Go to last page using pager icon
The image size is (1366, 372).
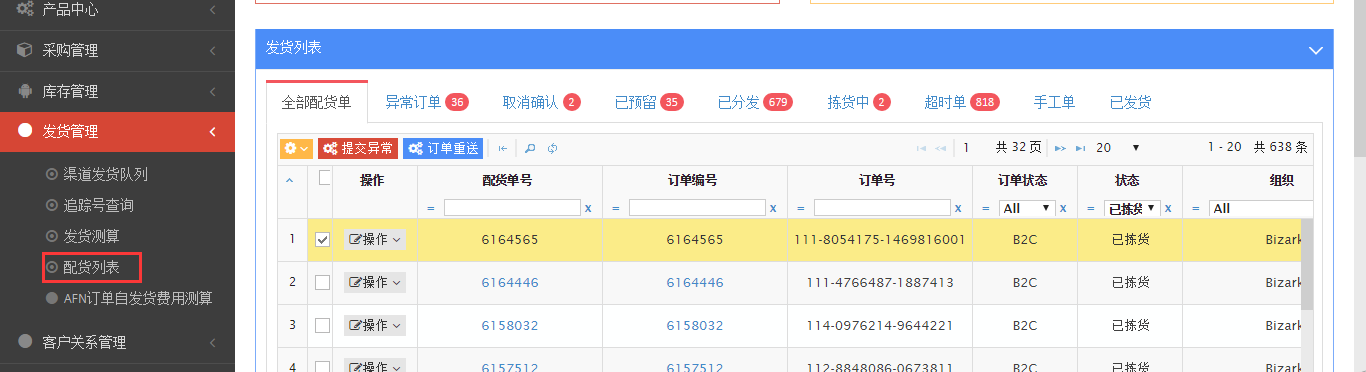pos(1080,148)
